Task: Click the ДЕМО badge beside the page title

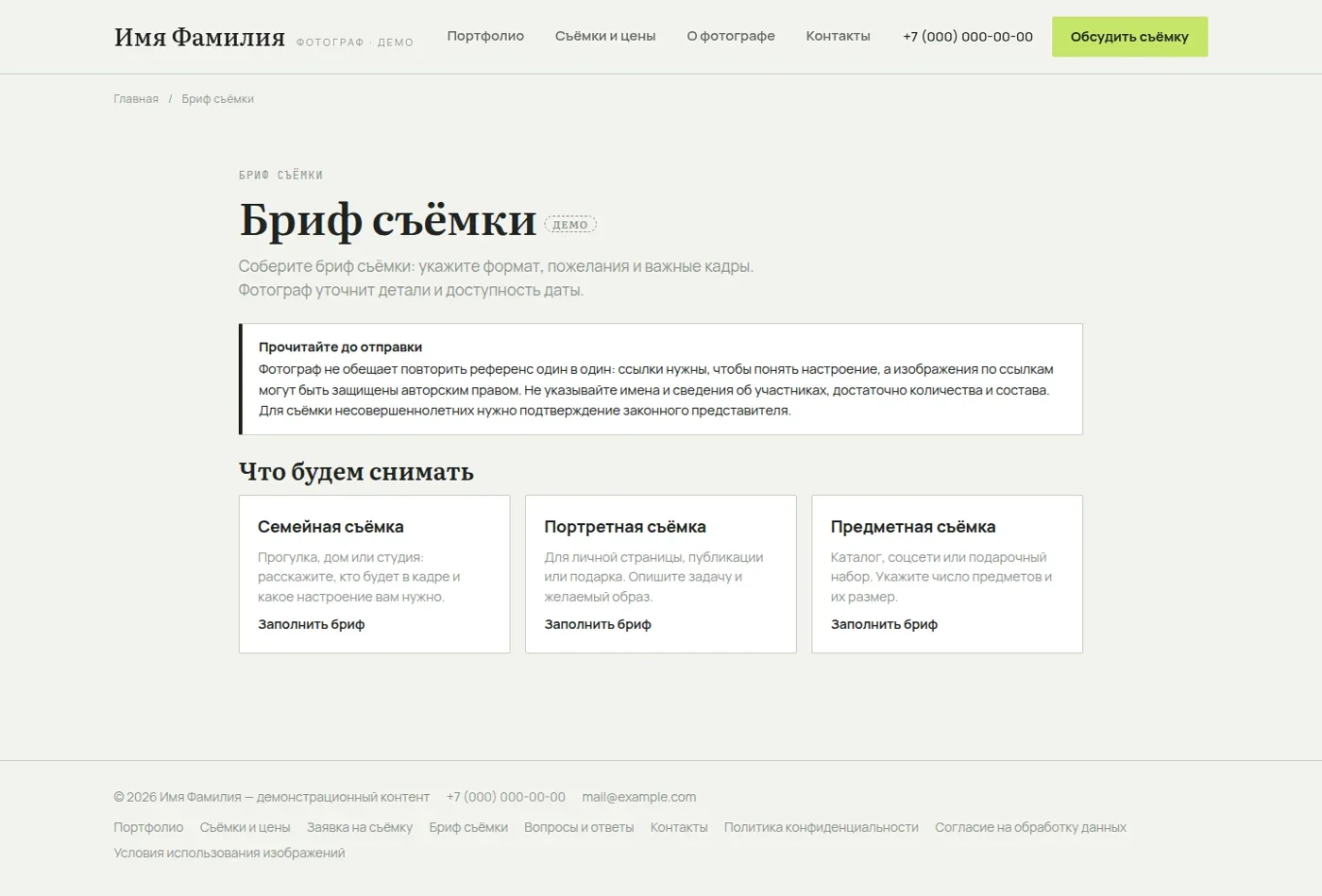Action: (x=570, y=225)
